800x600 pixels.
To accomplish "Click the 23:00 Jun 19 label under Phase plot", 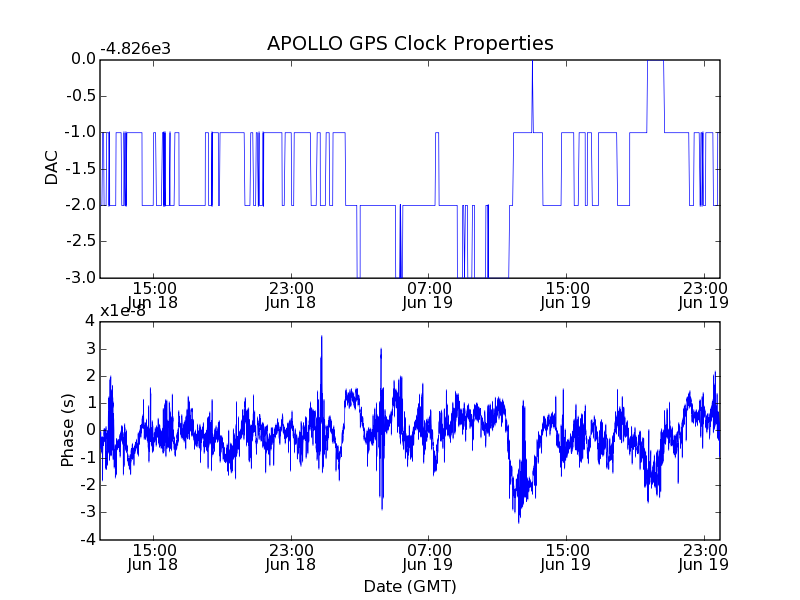I will (704, 557).
